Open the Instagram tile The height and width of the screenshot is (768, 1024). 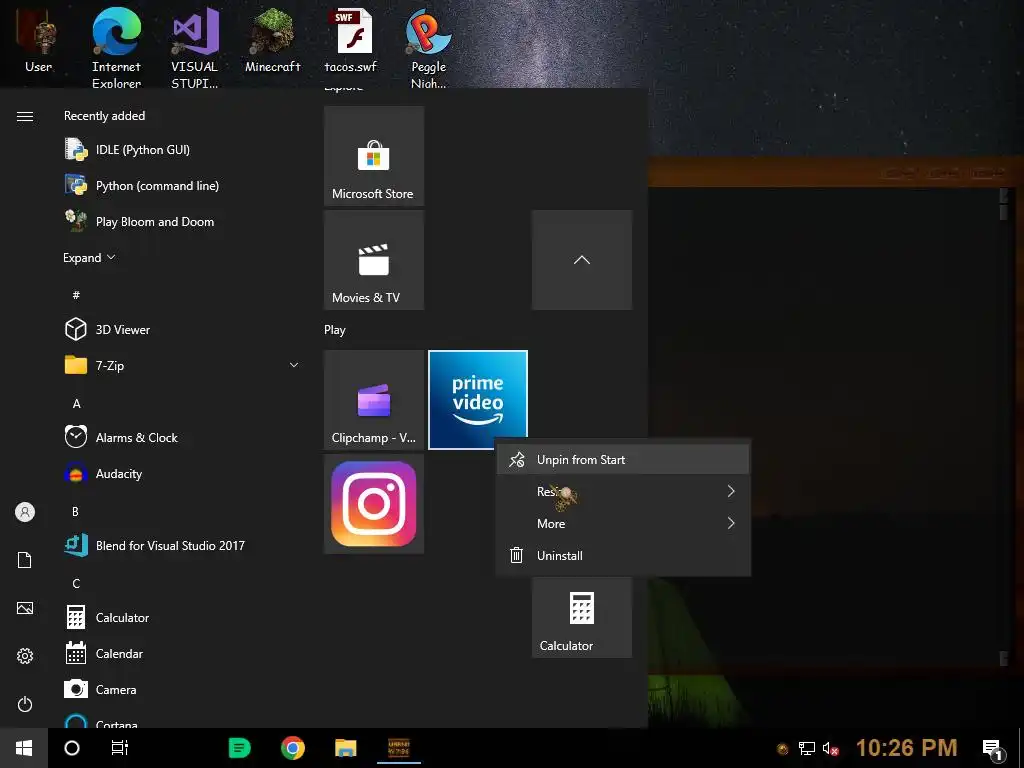[x=374, y=504]
